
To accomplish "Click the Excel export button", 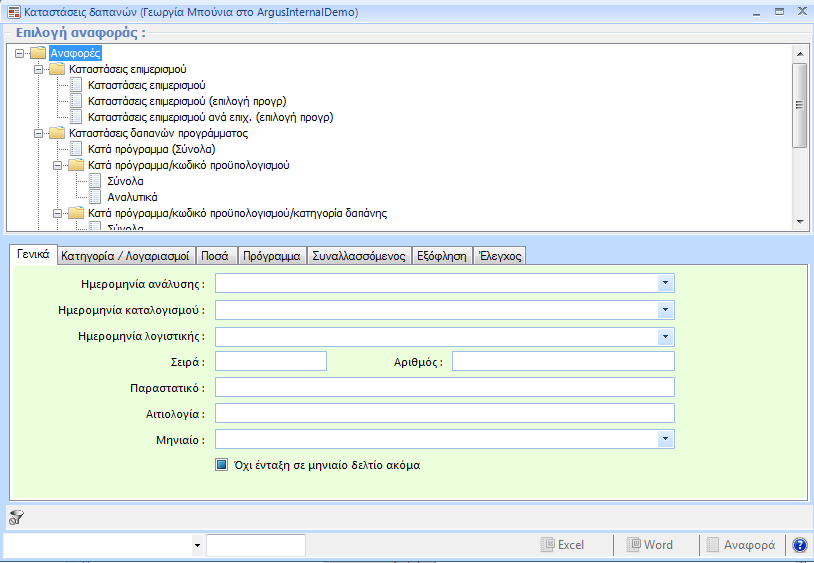I will click(562, 545).
